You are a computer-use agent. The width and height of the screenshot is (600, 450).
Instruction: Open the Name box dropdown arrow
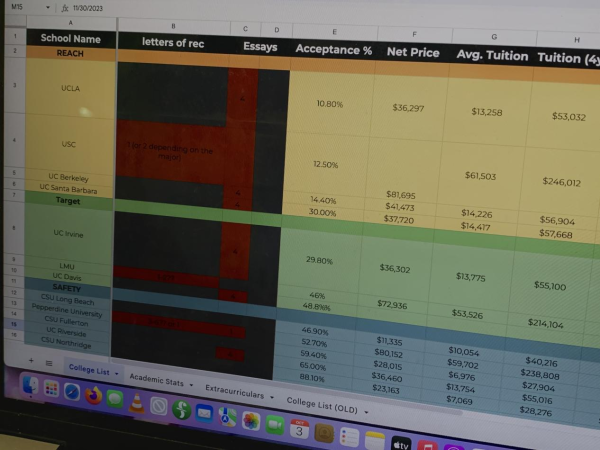click(48, 7)
